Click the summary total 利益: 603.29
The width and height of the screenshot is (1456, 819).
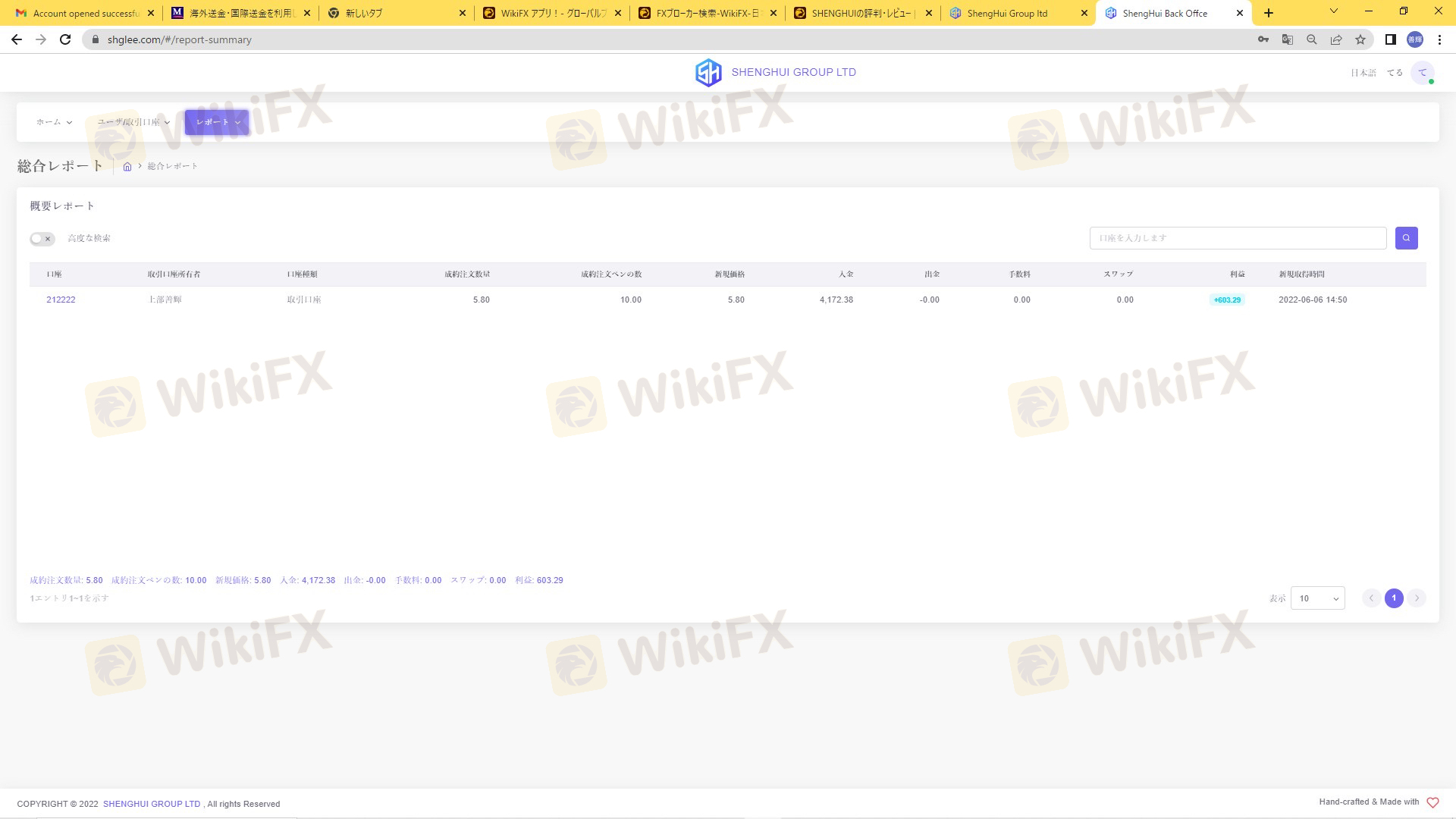coord(539,581)
